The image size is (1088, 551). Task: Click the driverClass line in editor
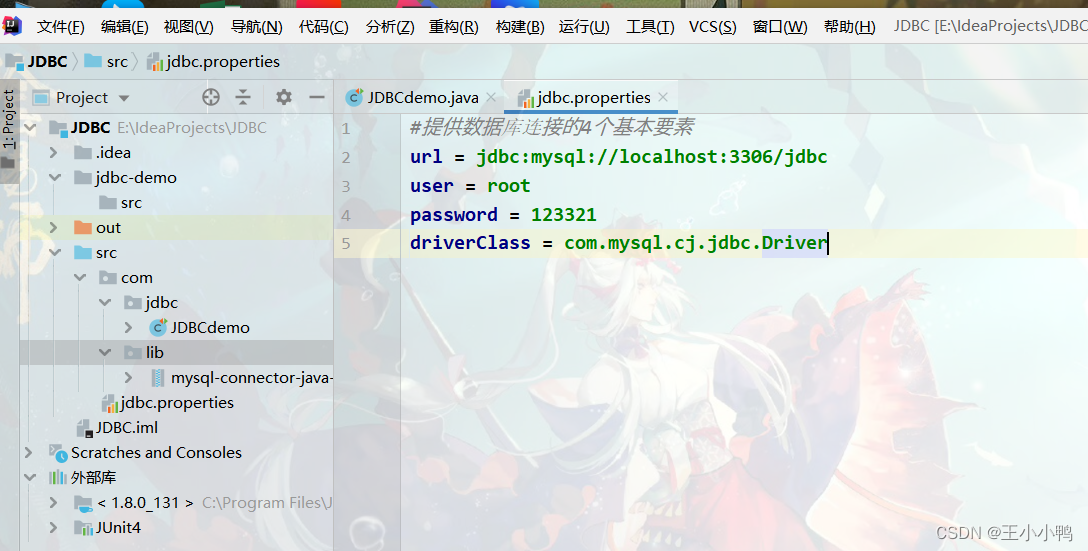tap(619, 243)
